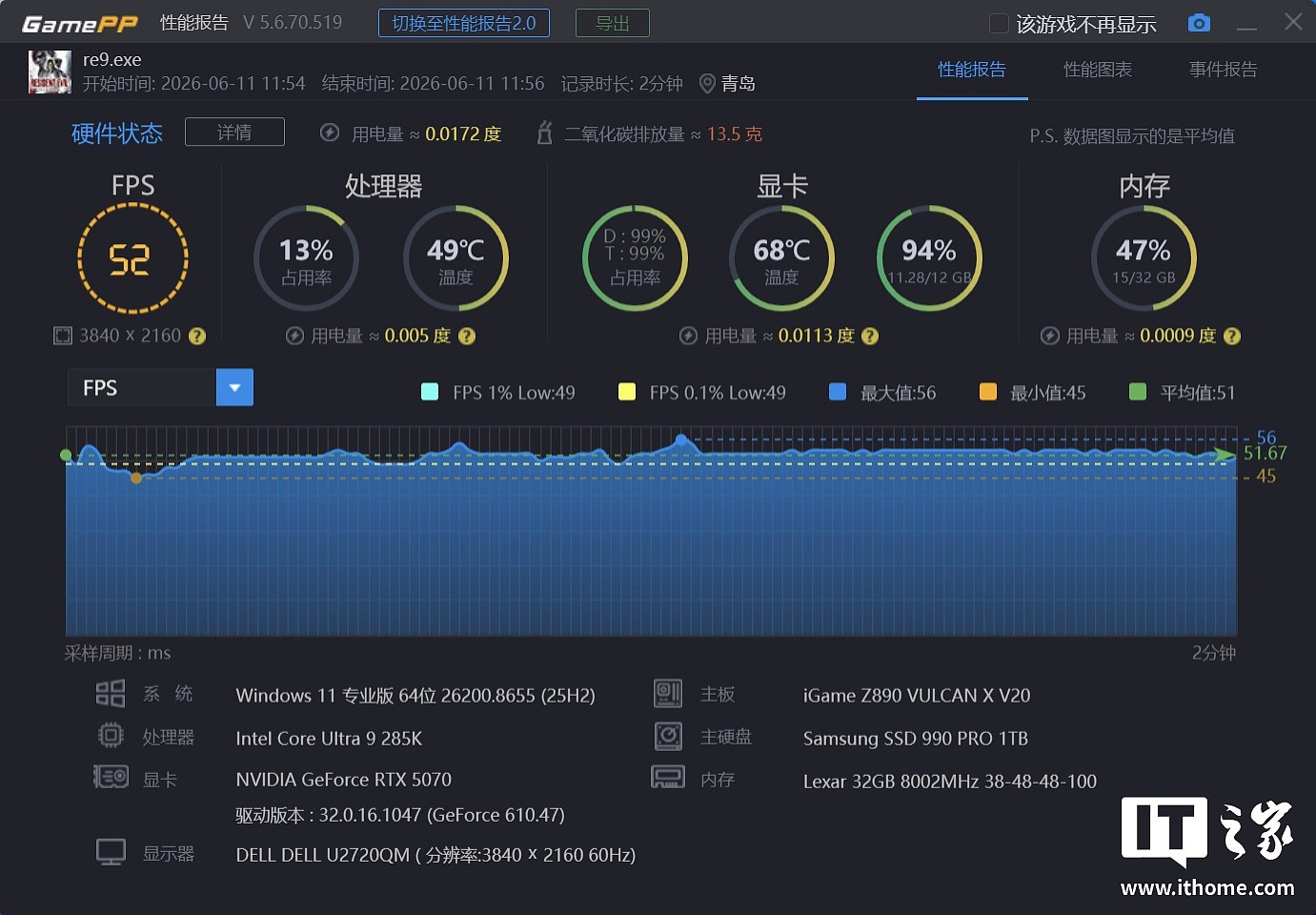Image resolution: width=1316 pixels, height=915 pixels.
Task: Click the DELL U2720QM monitor text
Action: click(435, 855)
